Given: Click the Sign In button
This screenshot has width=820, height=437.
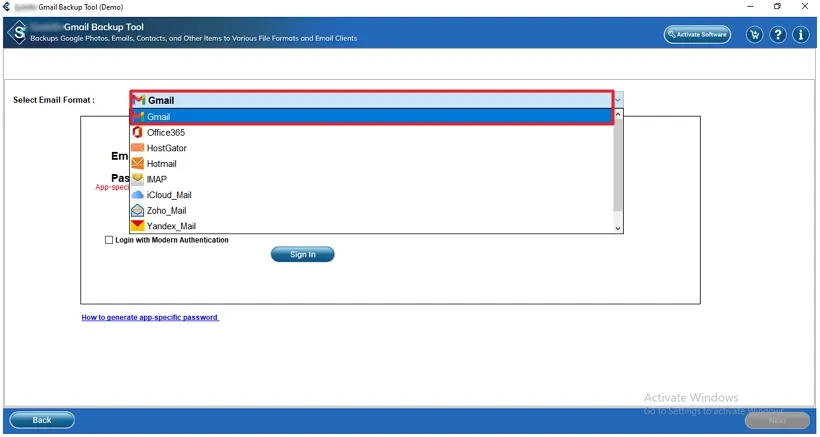Looking at the screenshot, I should (302, 254).
